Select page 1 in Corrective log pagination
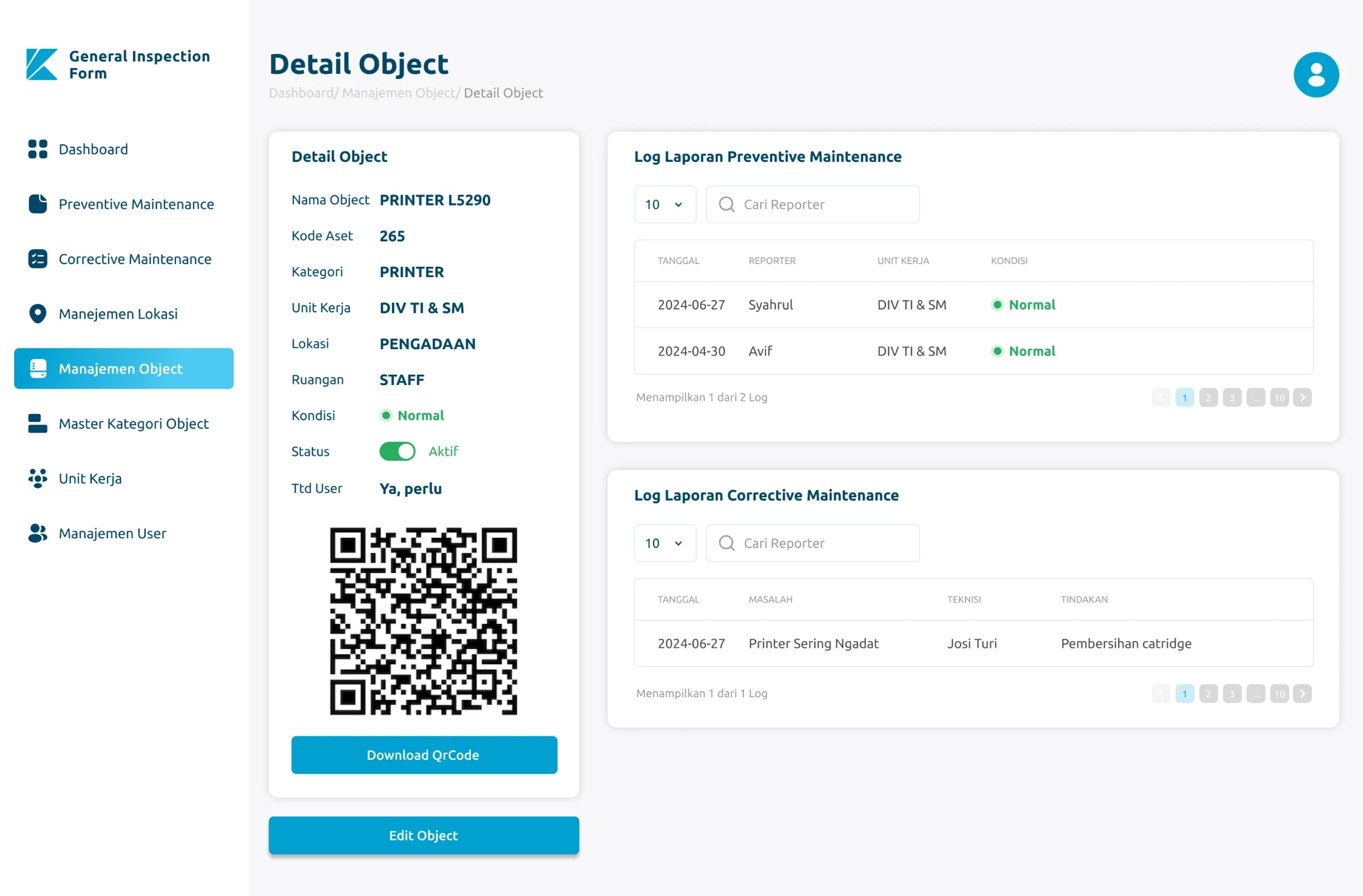The height and width of the screenshot is (896, 1363). [x=1184, y=693]
